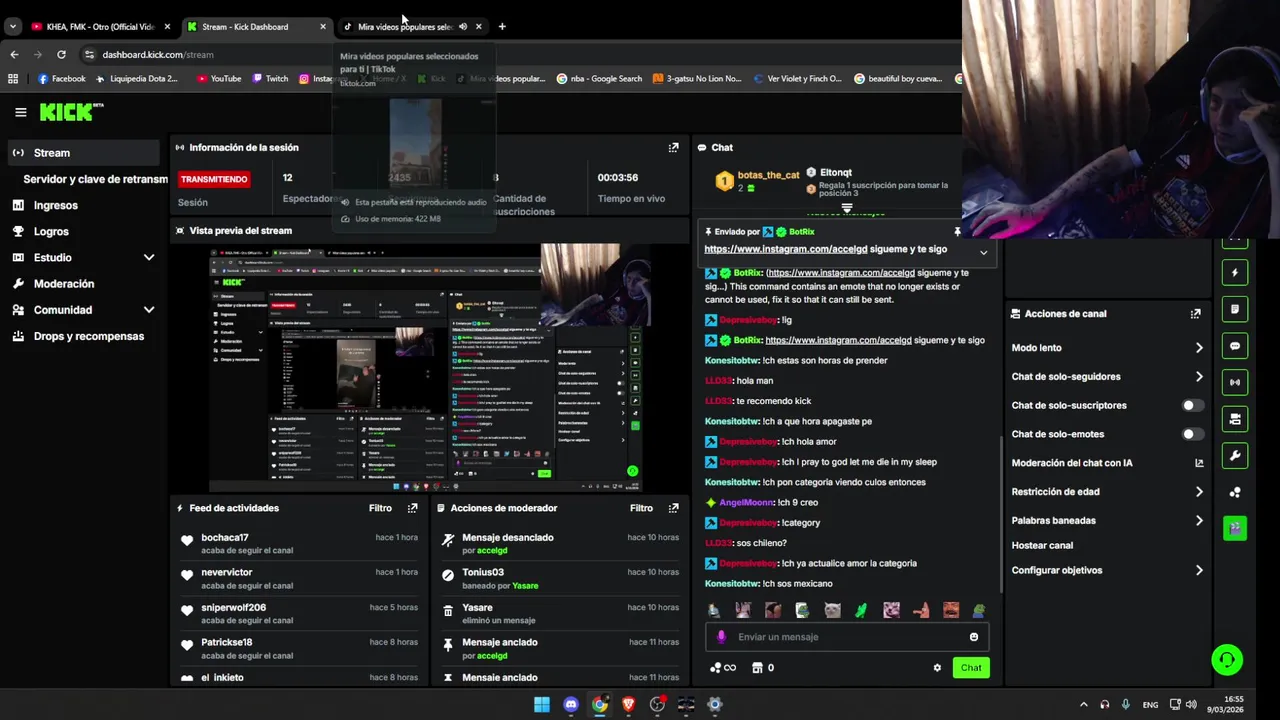1280x720 pixels.
Task: Open Servidor y clave de retransmisión
Action: [x=95, y=179]
